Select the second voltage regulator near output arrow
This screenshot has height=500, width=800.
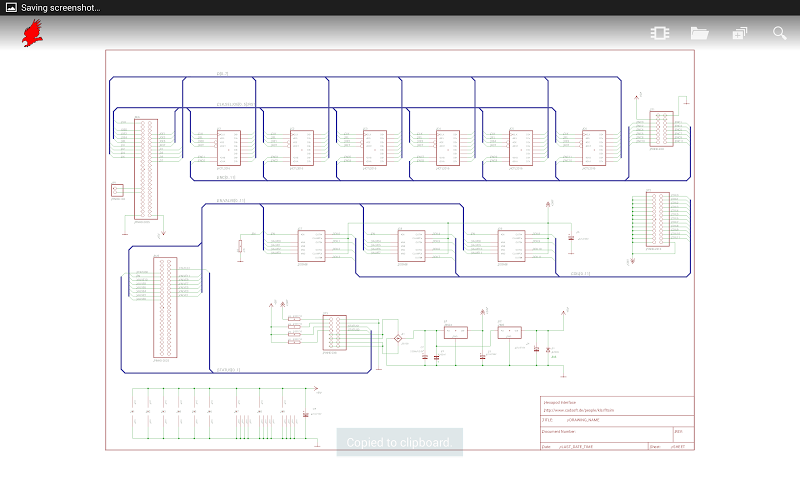(x=509, y=333)
